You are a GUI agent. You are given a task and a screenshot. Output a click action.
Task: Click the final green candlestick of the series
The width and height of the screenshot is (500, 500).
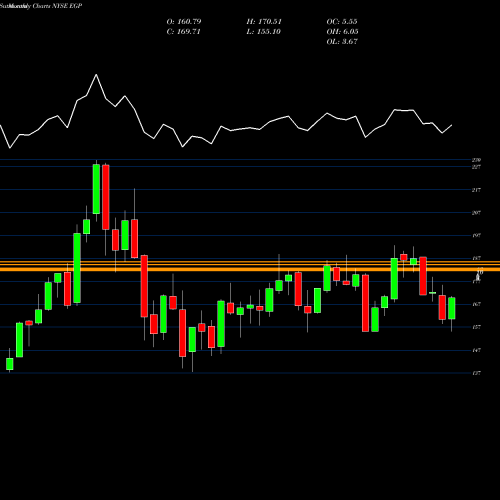tap(452, 308)
